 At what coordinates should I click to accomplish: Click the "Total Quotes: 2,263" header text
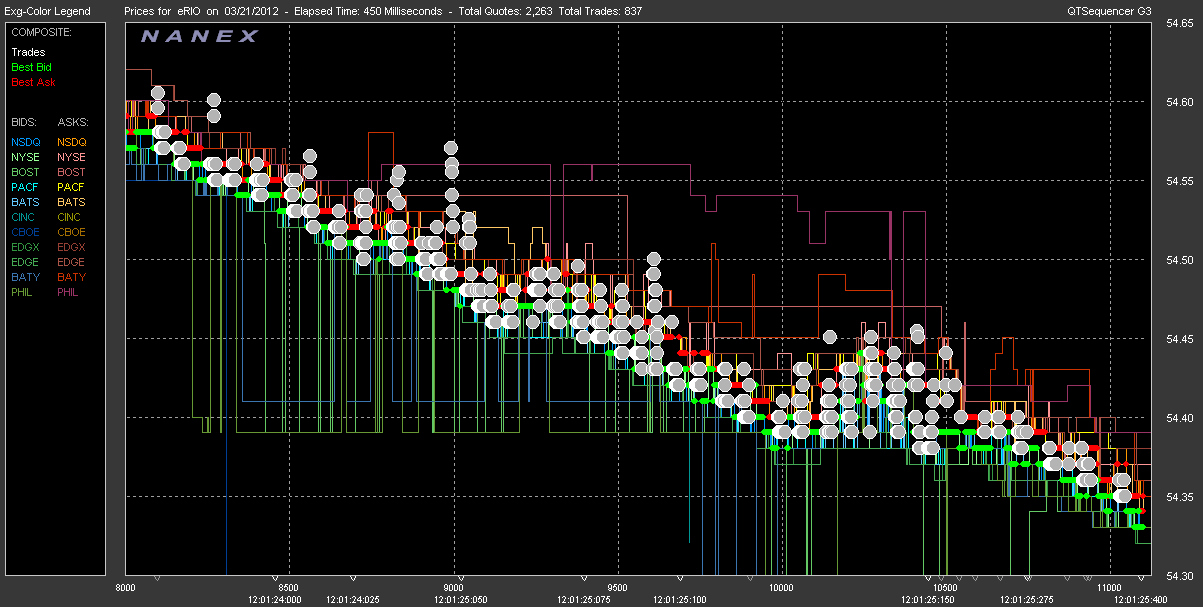point(506,11)
